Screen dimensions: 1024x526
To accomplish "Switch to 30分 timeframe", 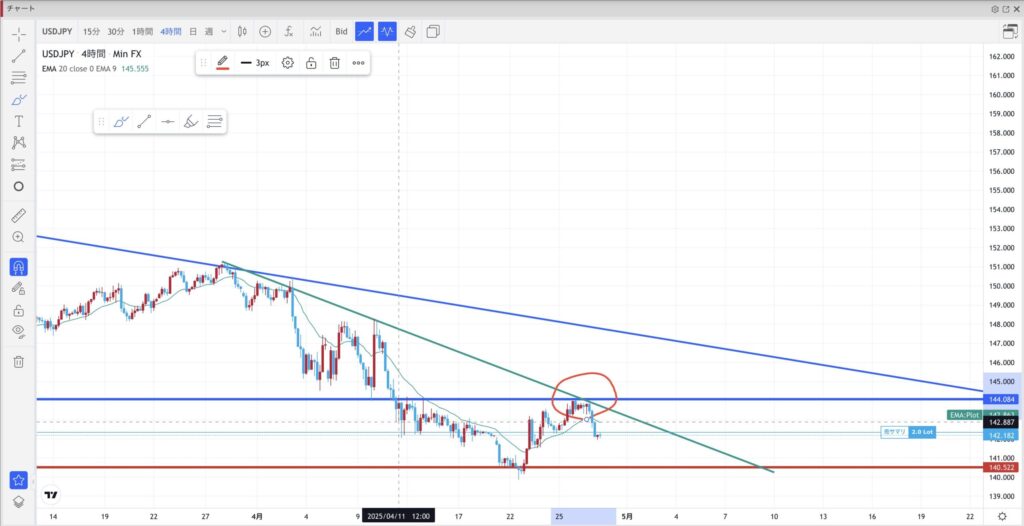I will (116, 31).
